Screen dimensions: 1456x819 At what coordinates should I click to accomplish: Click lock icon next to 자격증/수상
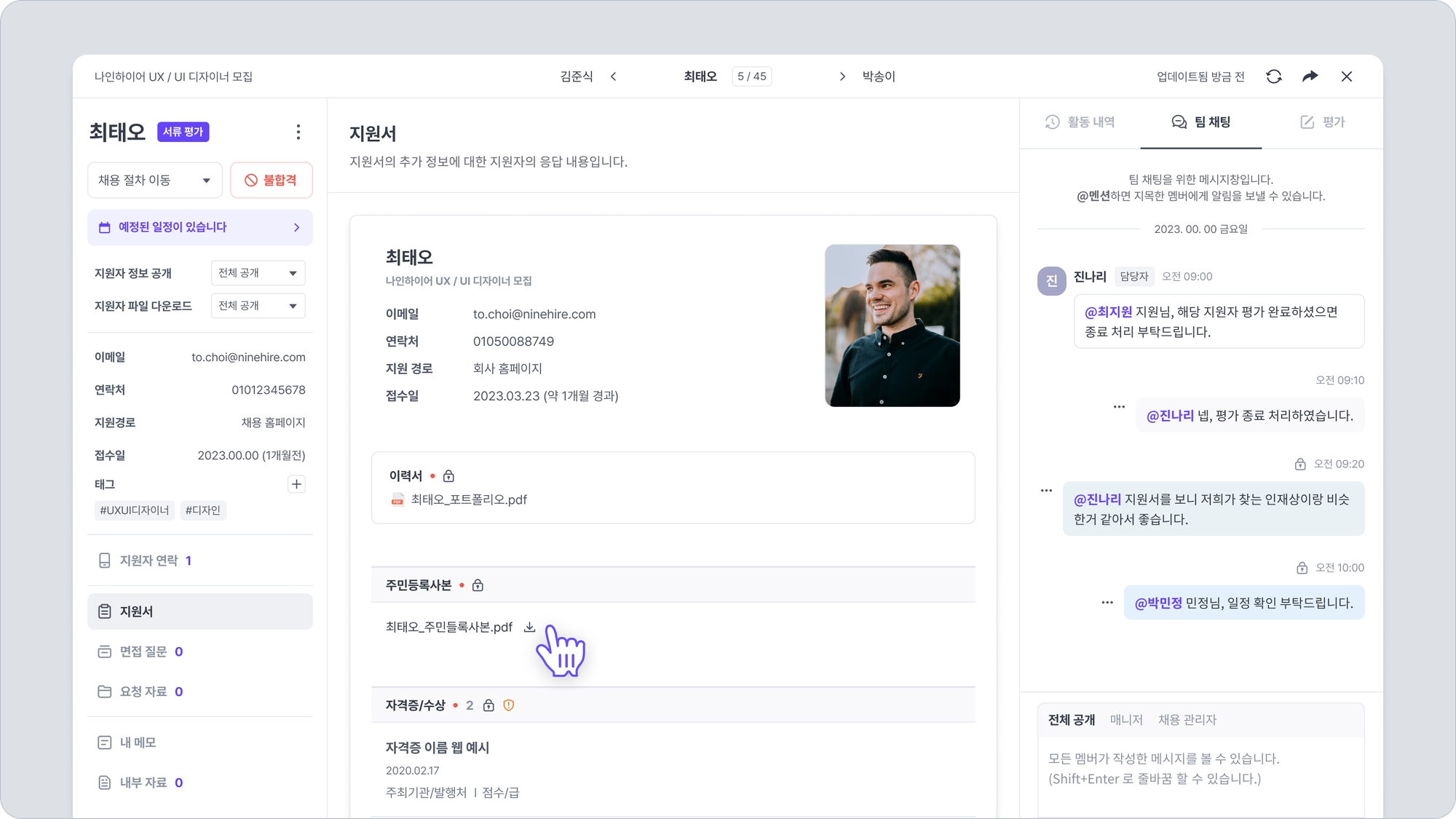[488, 705]
